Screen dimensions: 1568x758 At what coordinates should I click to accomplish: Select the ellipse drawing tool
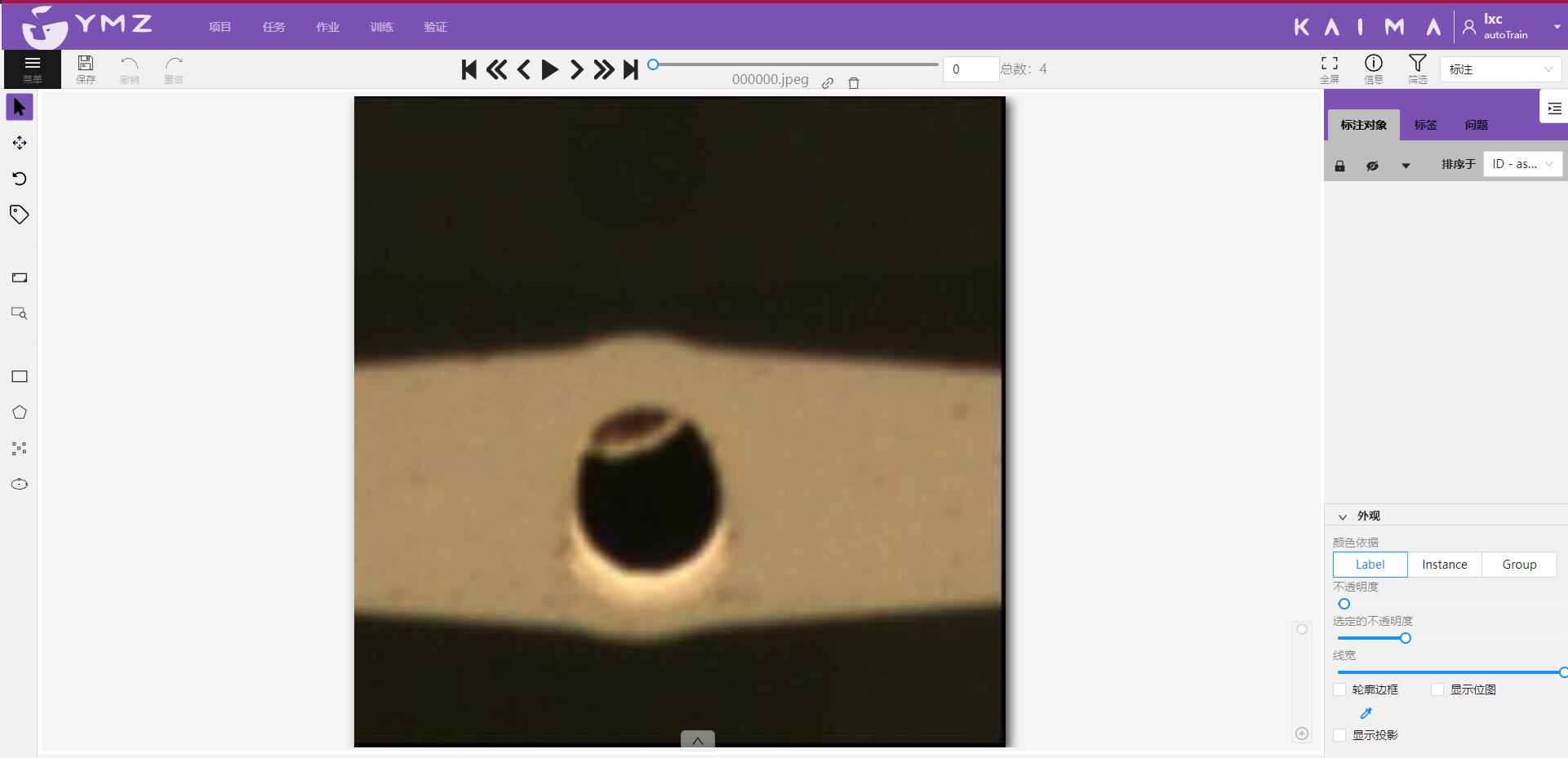pos(20,484)
